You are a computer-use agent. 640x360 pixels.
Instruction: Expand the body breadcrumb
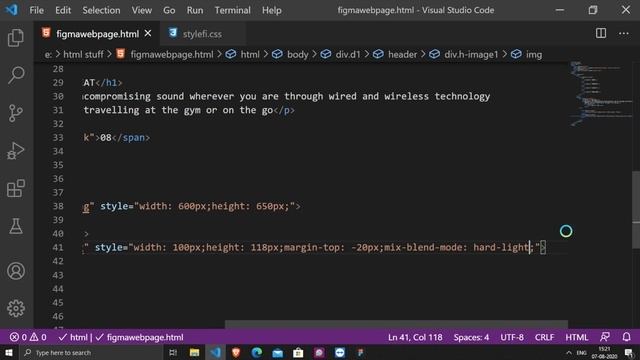(298, 54)
